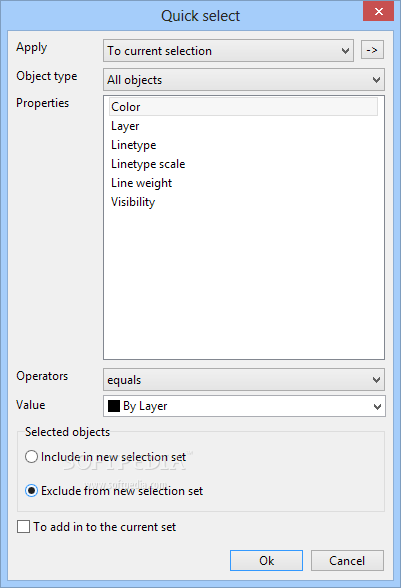Expand the Object type combo box

(244, 80)
